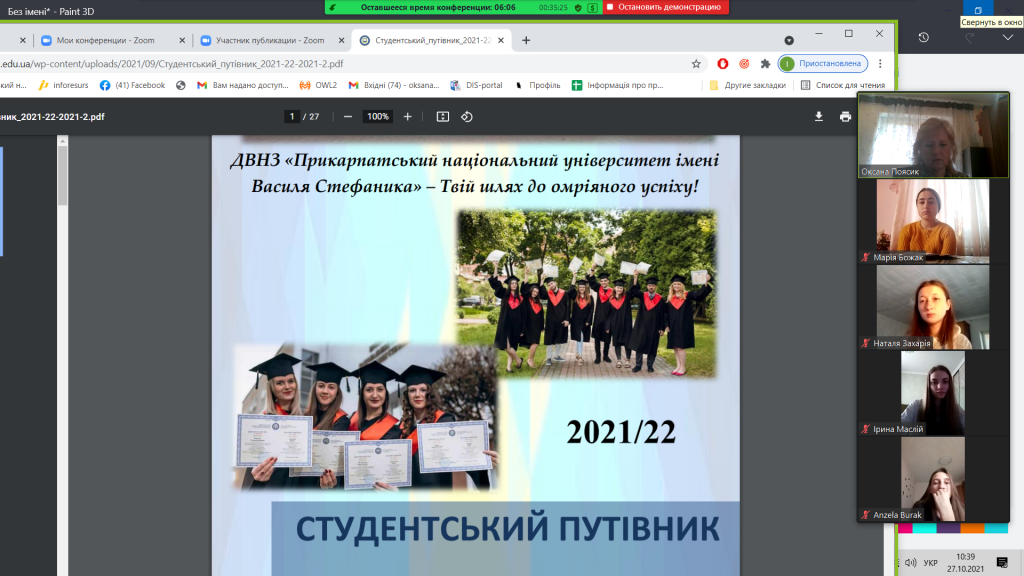Open the tab search dropdown arrow
This screenshot has height=576, width=1024.
point(789,40)
